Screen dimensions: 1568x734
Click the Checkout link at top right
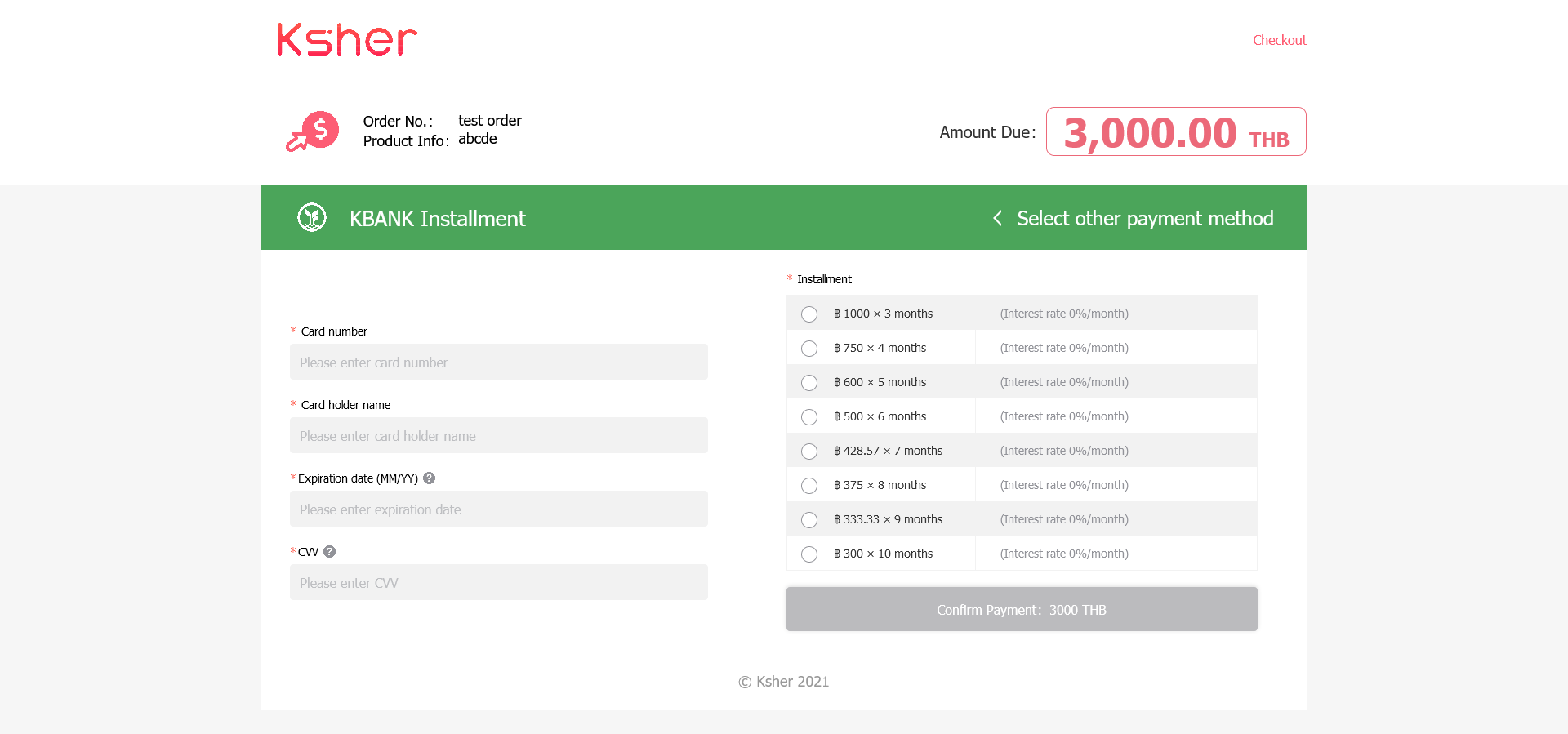point(1280,40)
